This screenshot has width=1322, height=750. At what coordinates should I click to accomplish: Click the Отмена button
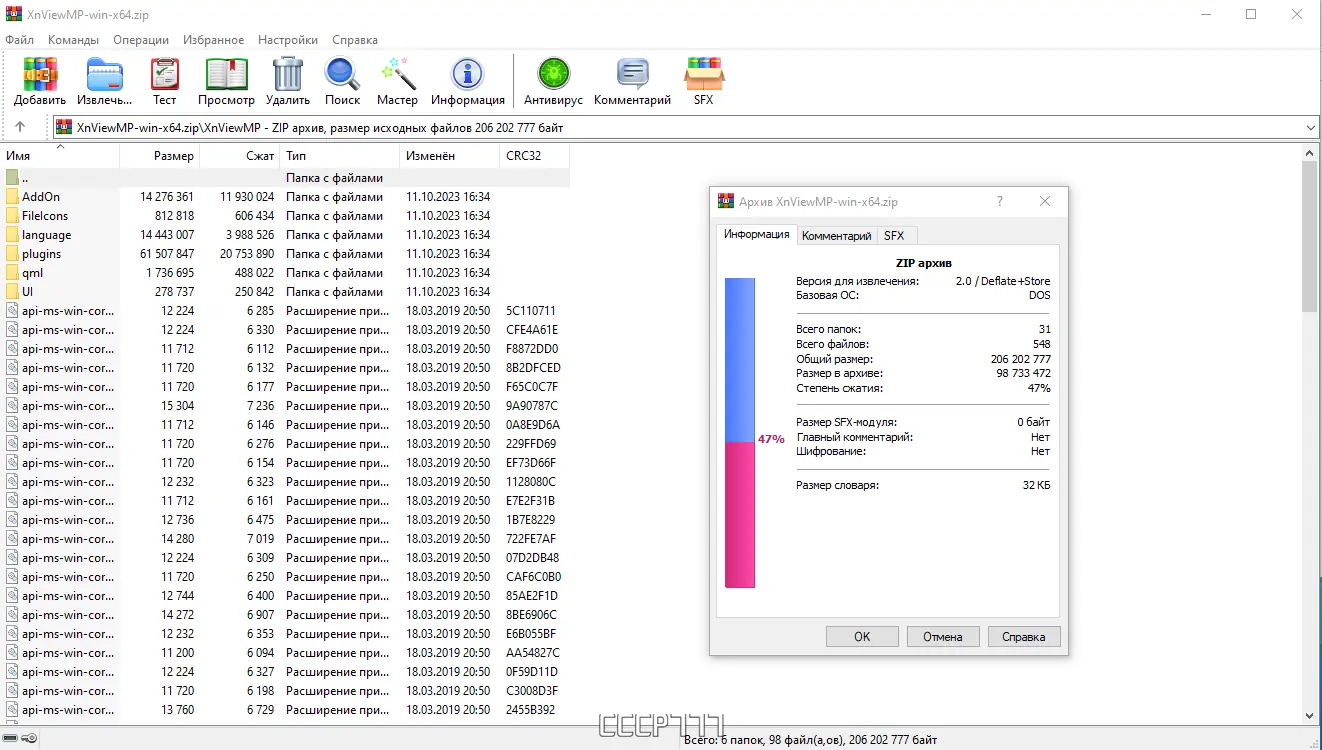(943, 637)
